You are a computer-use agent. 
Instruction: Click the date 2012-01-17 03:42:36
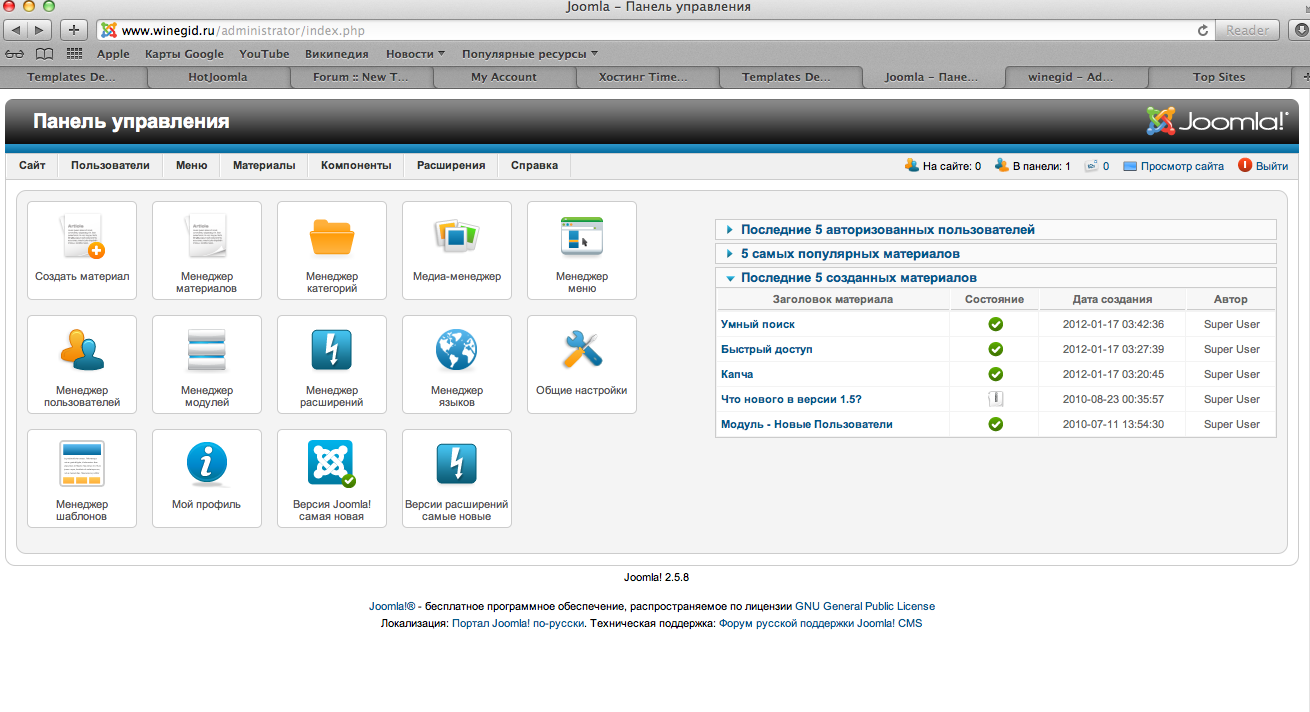[1112, 324]
